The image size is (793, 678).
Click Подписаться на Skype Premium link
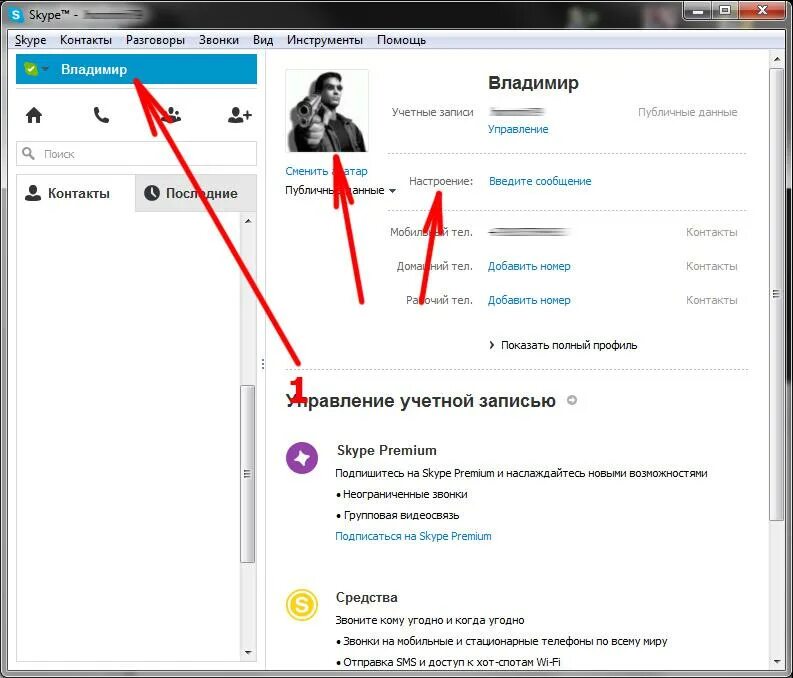[413, 536]
